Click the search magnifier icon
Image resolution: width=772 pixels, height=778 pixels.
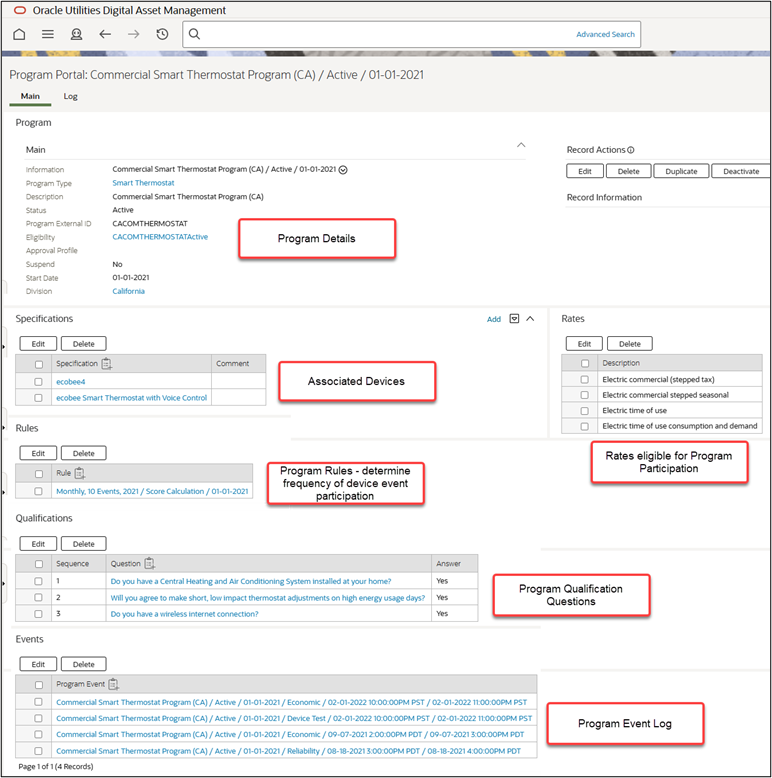coord(195,34)
